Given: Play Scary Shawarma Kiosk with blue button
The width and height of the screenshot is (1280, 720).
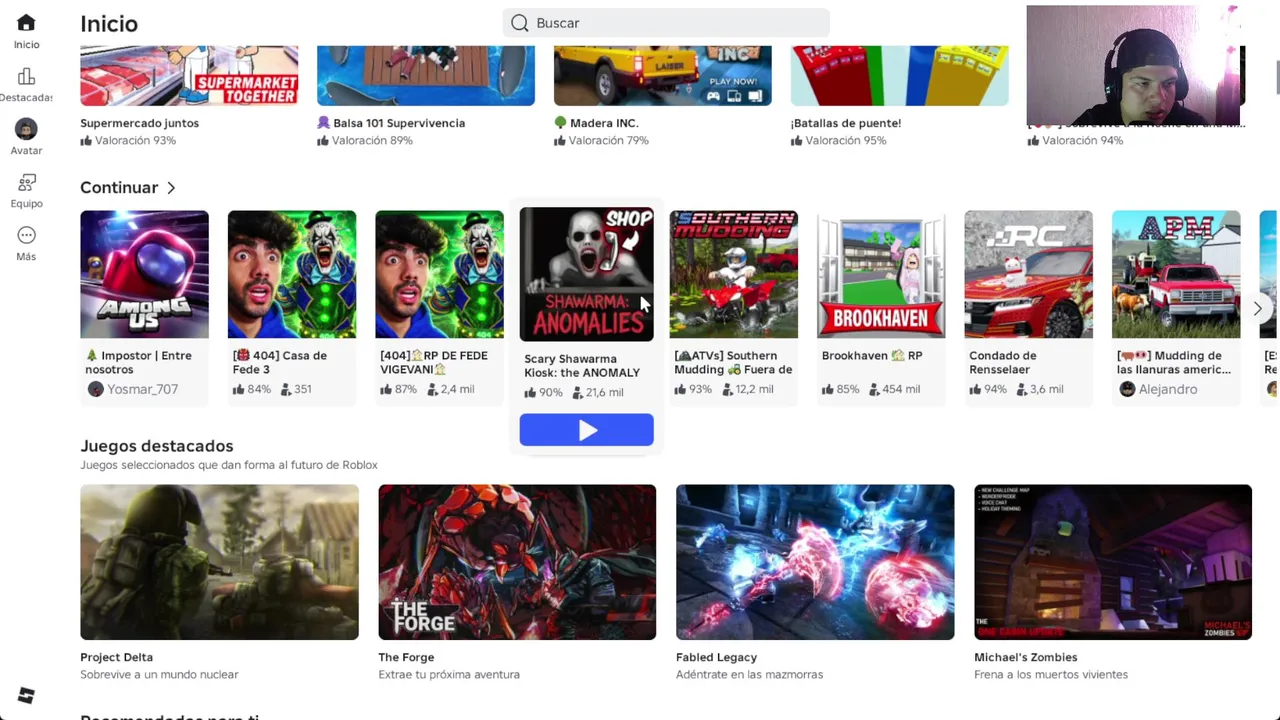Looking at the screenshot, I should (586, 430).
